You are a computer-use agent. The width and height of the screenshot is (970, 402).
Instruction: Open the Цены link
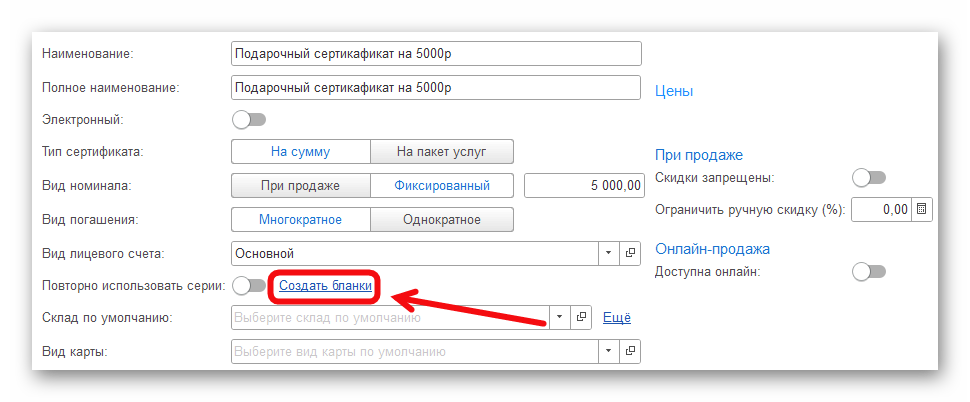coord(674,91)
